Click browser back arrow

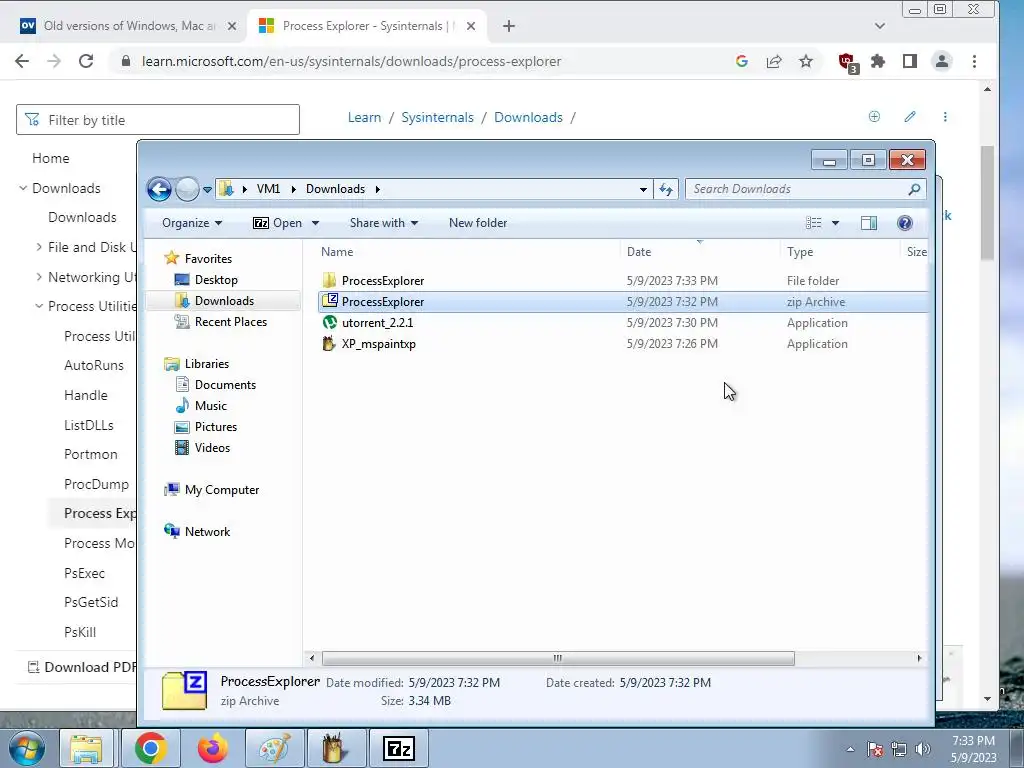[22, 61]
